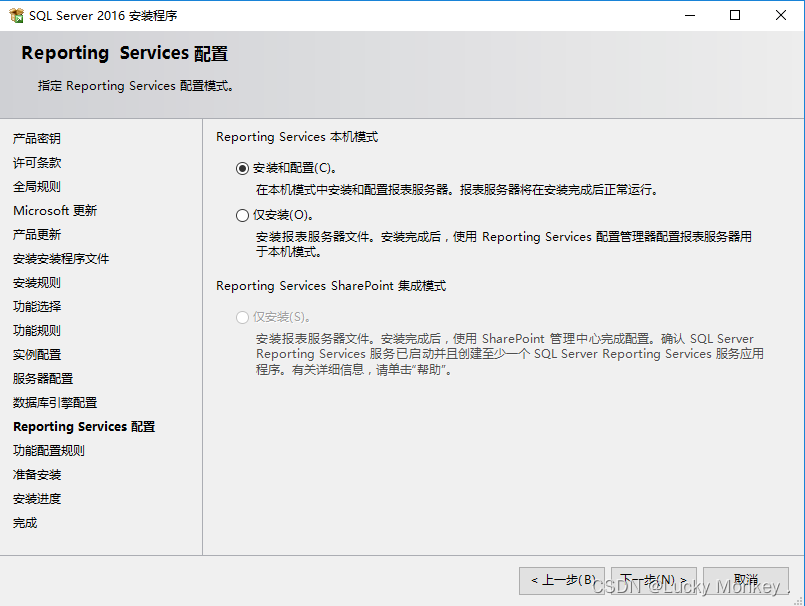Click the 准备安装 step in sidebar
The width and height of the screenshot is (805, 606).
[x=37, y=475]
